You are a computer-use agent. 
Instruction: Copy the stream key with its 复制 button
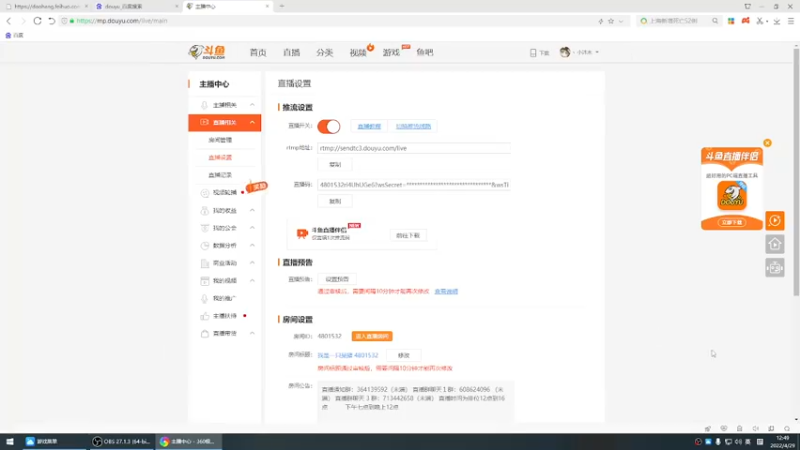pos(335,202)
